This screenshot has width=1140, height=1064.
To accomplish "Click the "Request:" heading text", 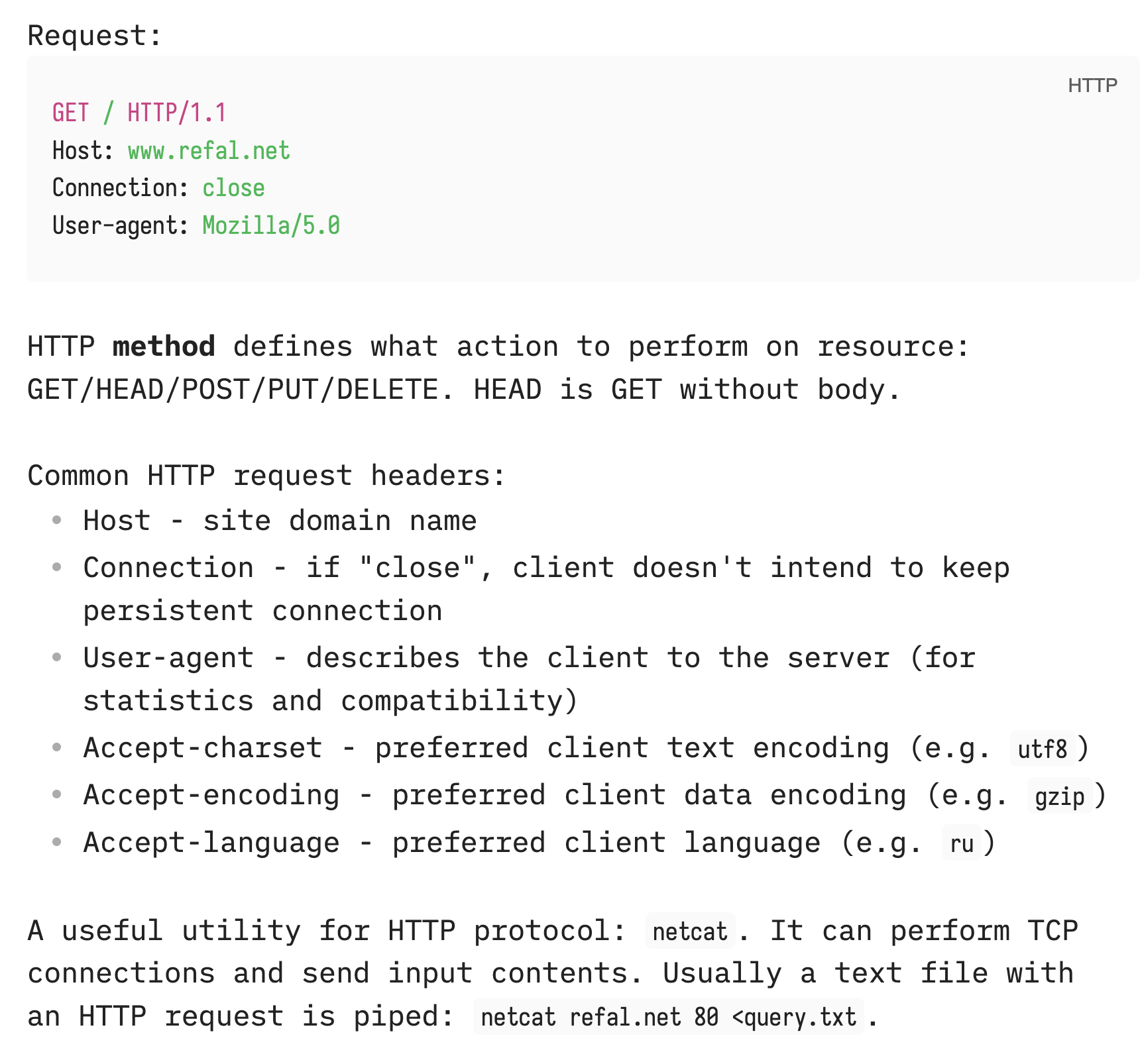I will [95, 36].
